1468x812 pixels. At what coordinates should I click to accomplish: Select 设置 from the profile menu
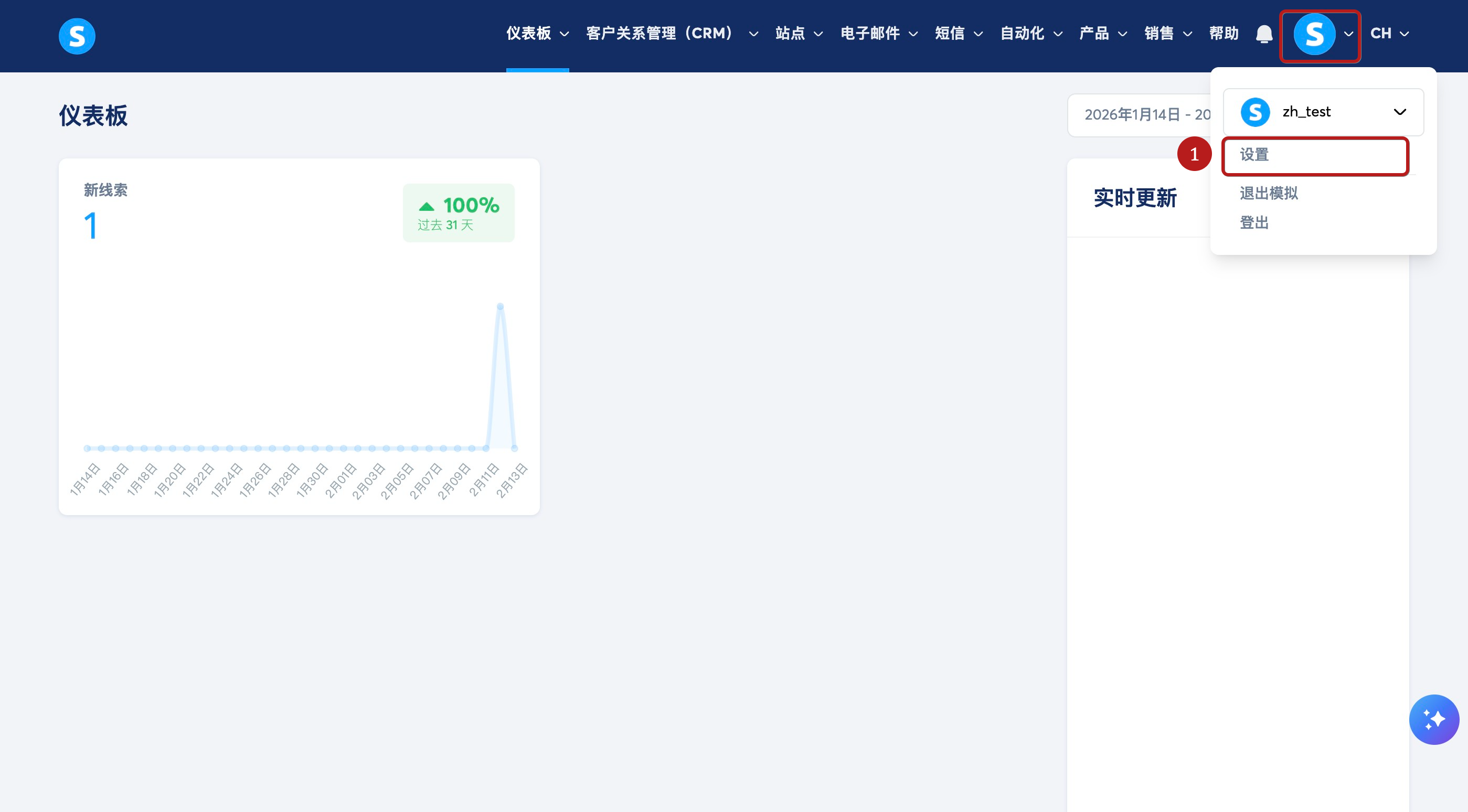point(1254,155)
